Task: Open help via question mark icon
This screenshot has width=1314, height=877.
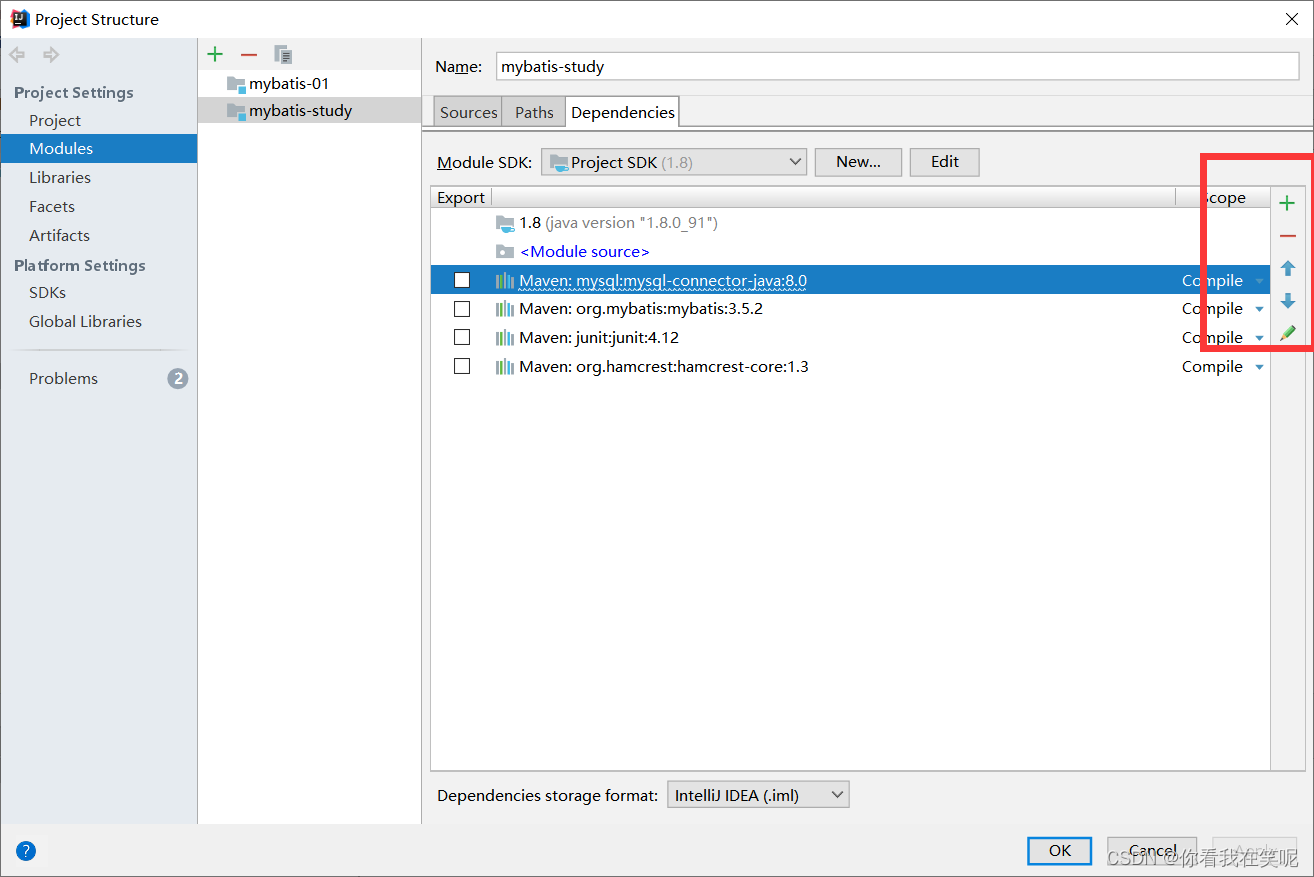Action: pos(26,851)
